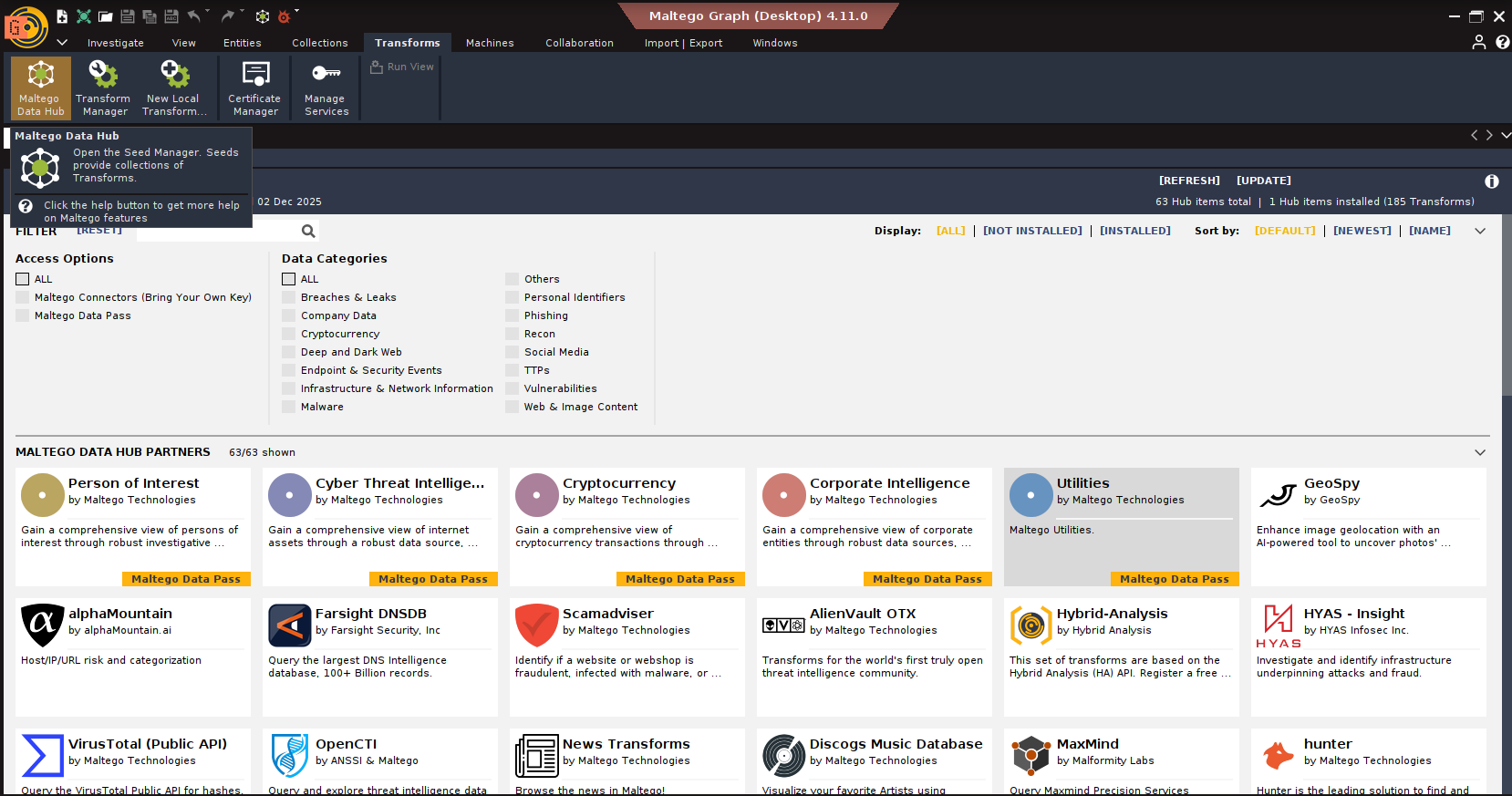
Task: Click the info icon near hub totals
Action: 1491,181
